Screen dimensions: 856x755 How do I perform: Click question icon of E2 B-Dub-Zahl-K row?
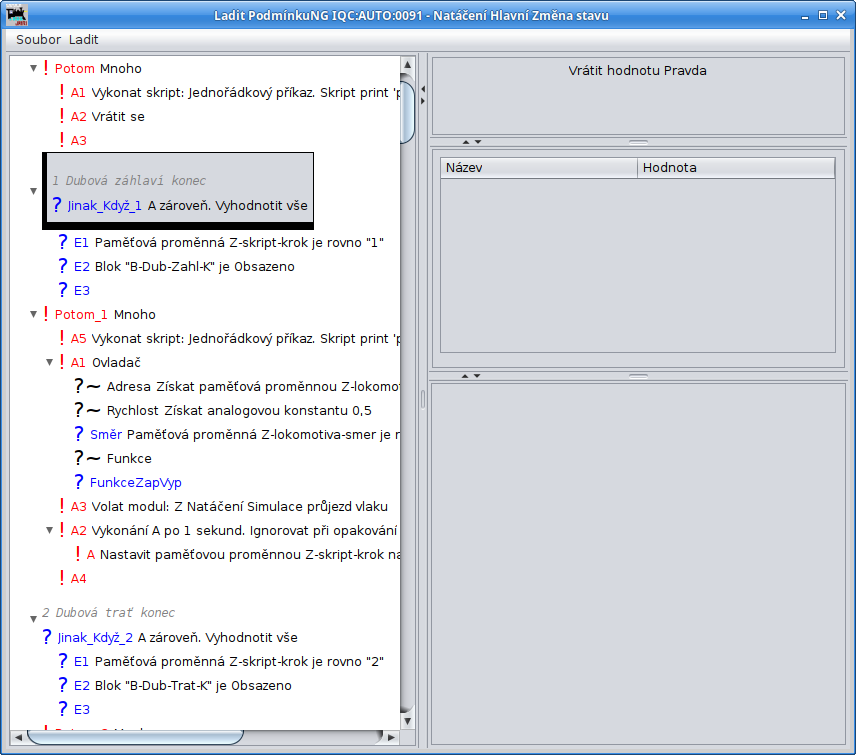(x=63, y=266)
